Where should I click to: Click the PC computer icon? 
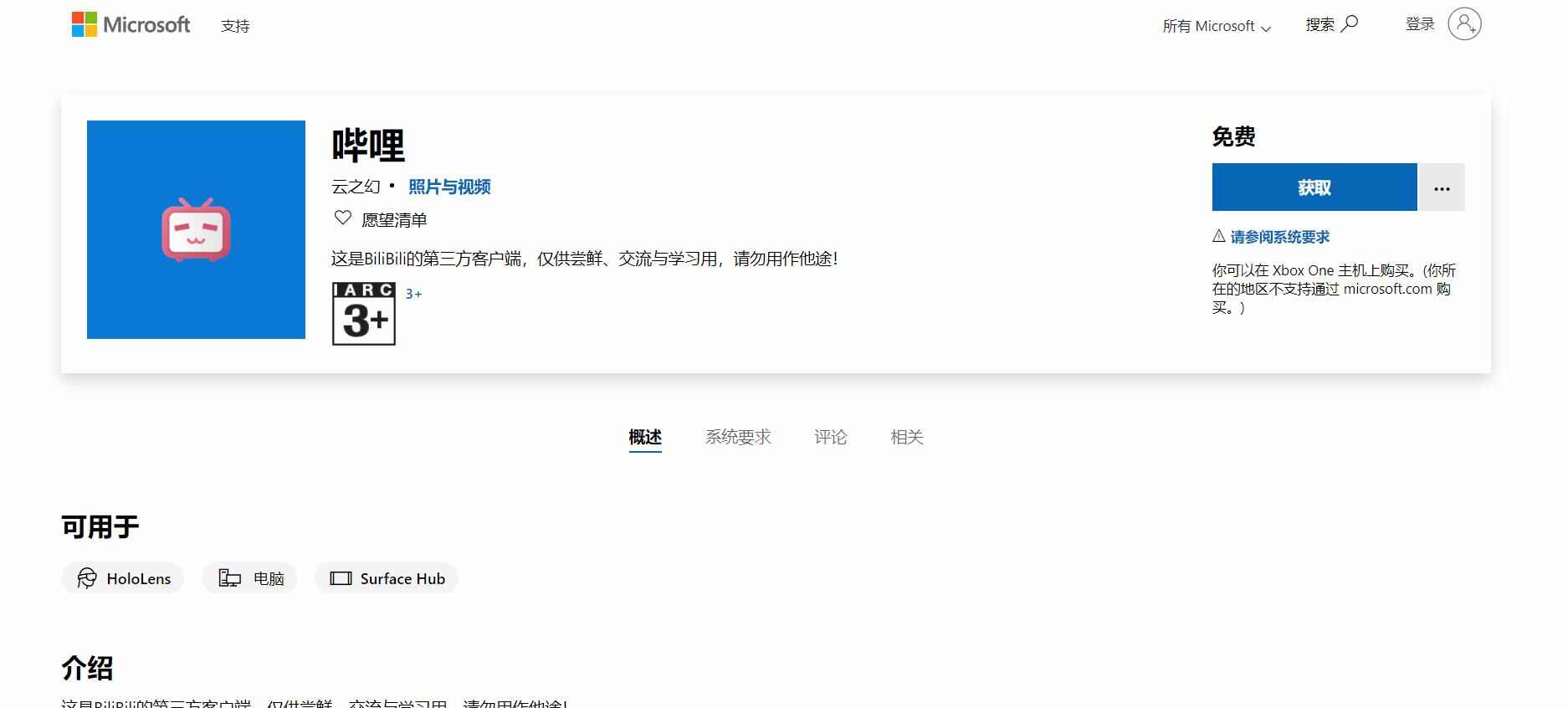pyautogui.click(x=230, y=578)
